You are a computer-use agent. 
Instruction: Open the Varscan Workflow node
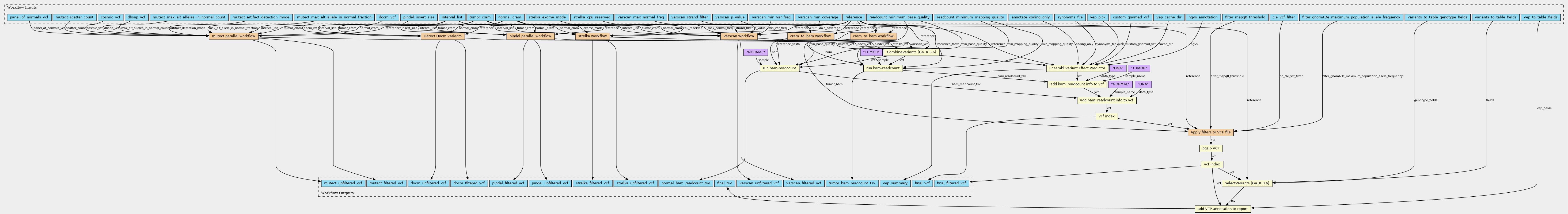[x=738, y=37]
